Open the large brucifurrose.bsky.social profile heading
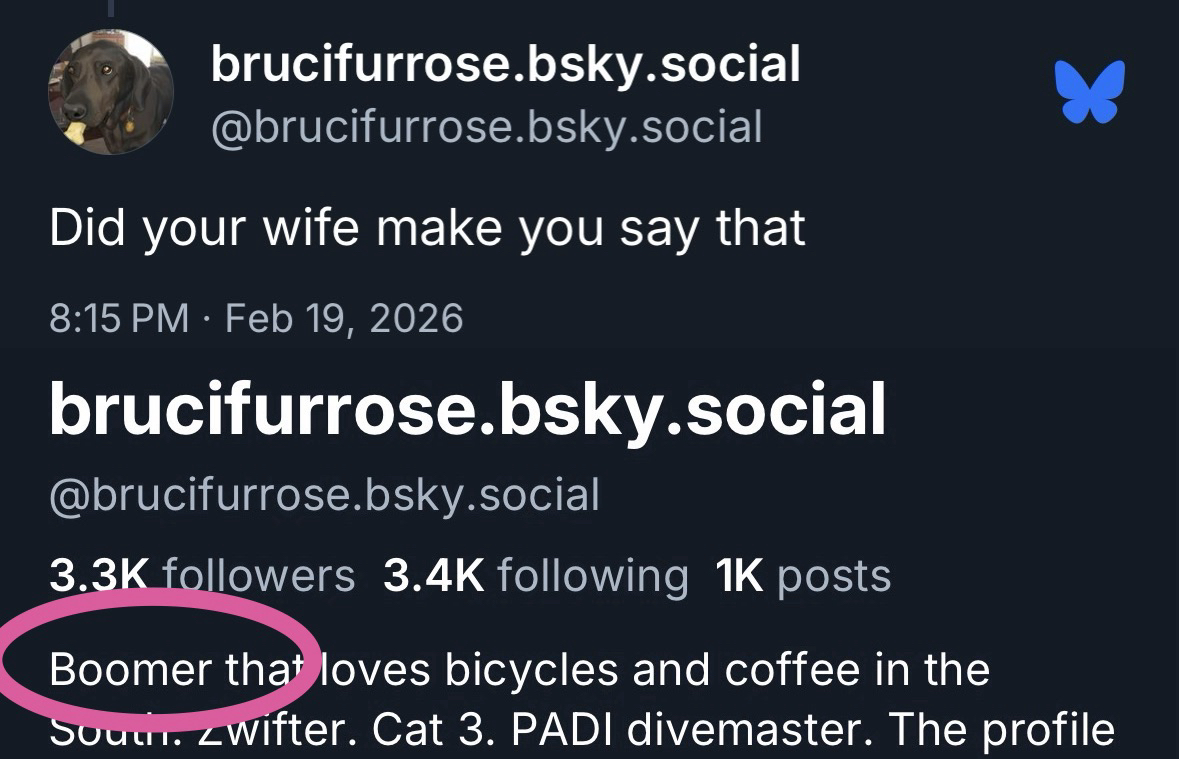 (x=467, y=410)
